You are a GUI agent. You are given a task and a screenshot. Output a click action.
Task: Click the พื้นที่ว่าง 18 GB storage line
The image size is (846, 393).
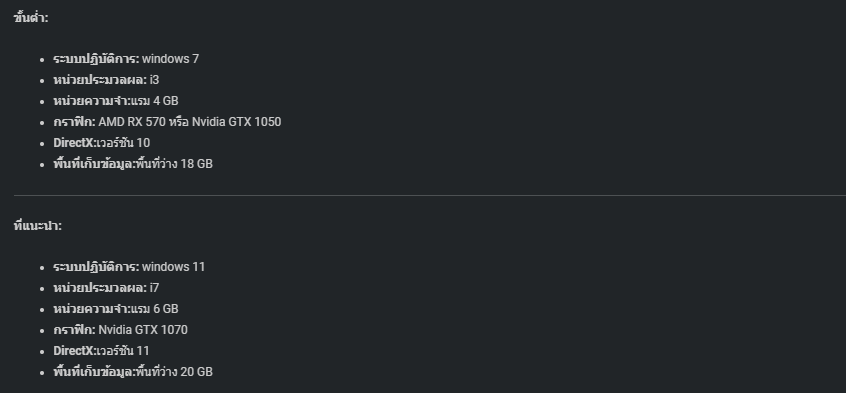coord(133,164)
